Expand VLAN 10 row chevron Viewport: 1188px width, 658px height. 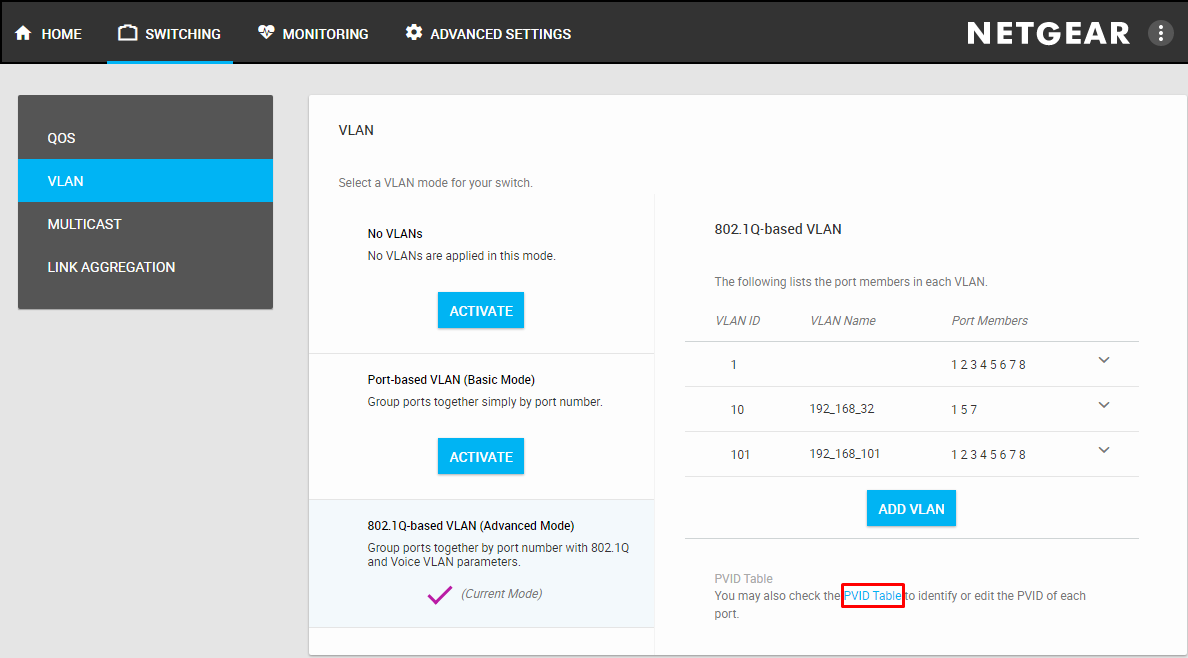click(1104, 405)
